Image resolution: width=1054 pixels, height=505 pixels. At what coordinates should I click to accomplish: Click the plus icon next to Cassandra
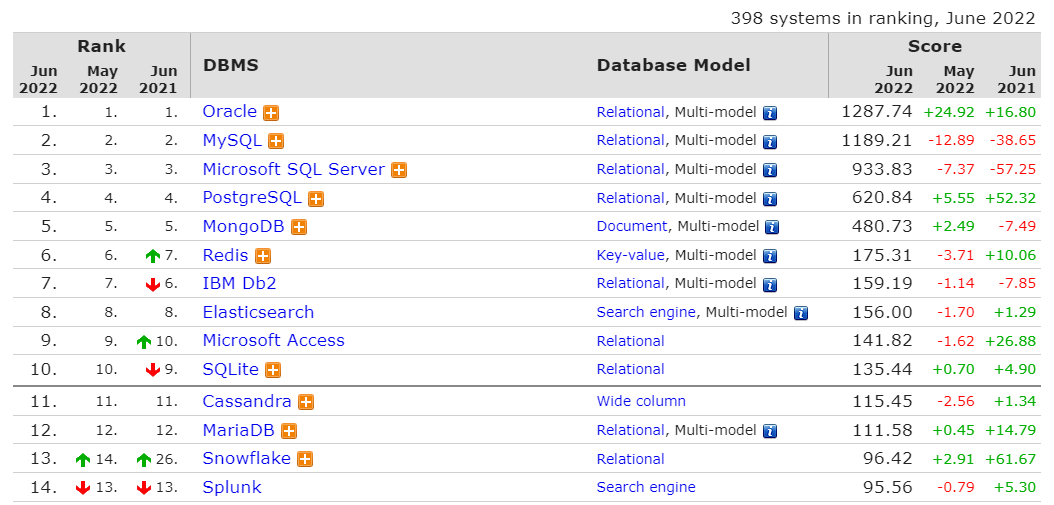coord(306,402)
